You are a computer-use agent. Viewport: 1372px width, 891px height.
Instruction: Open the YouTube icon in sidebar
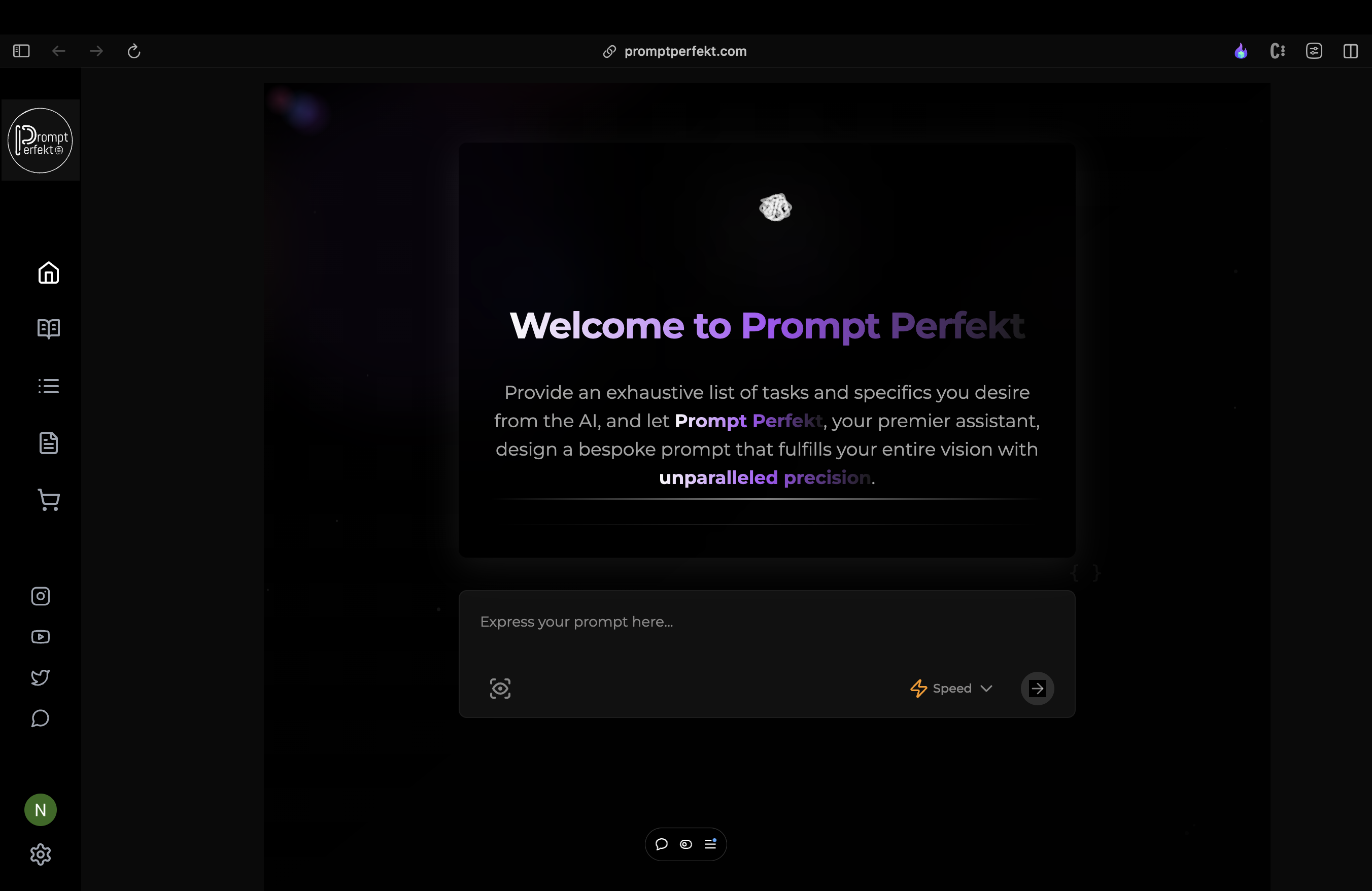(41, 637)
